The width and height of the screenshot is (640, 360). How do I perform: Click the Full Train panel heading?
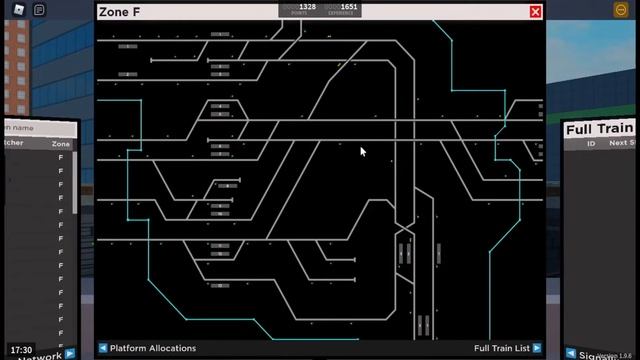tap(600, 129)
